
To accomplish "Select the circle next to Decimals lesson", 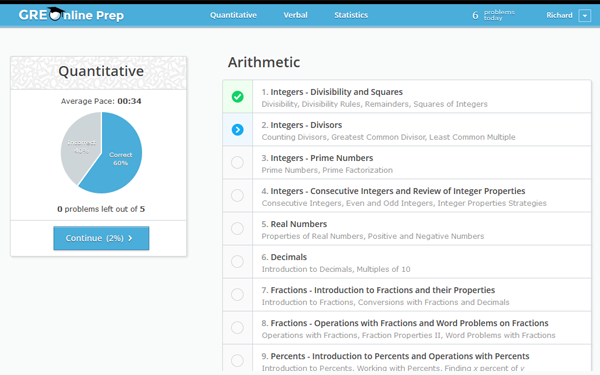I will 238,262.
